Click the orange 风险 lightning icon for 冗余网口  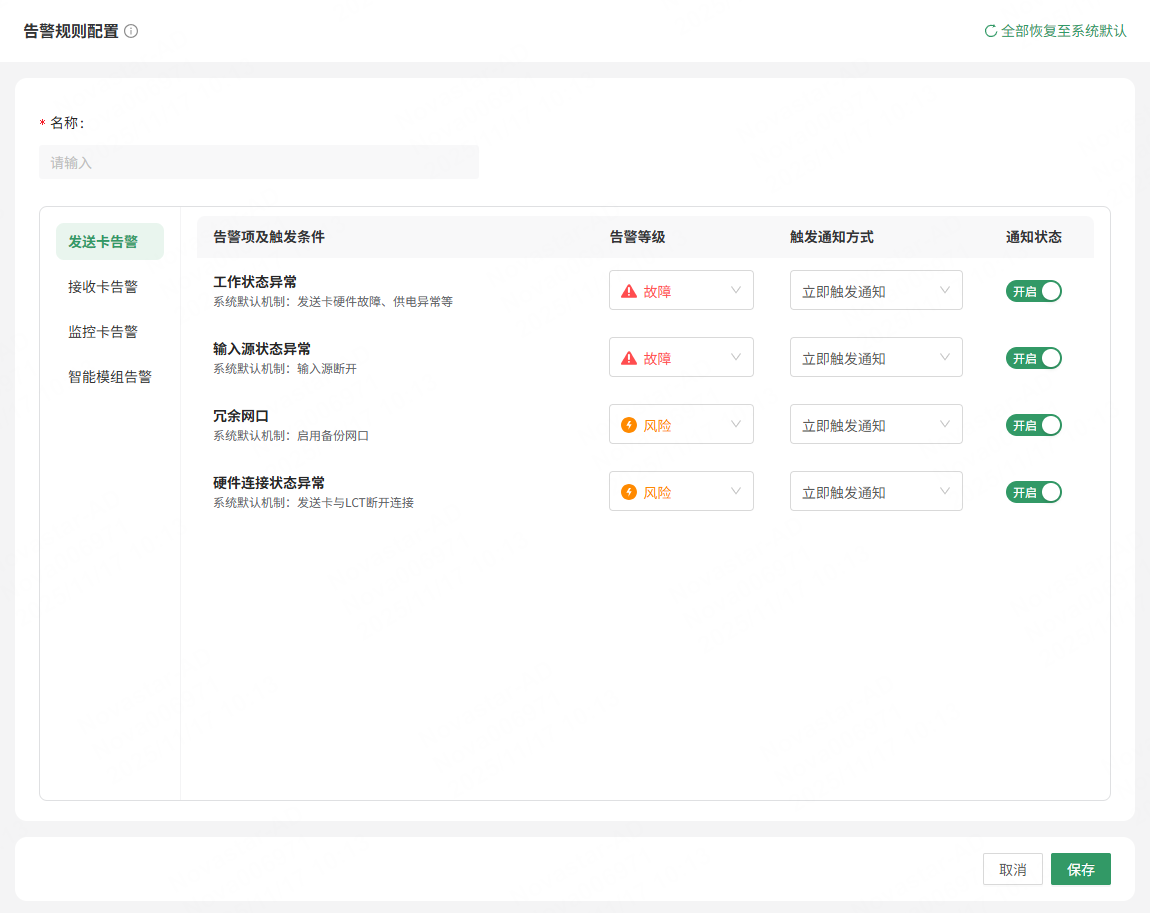(x=629, y=425)
